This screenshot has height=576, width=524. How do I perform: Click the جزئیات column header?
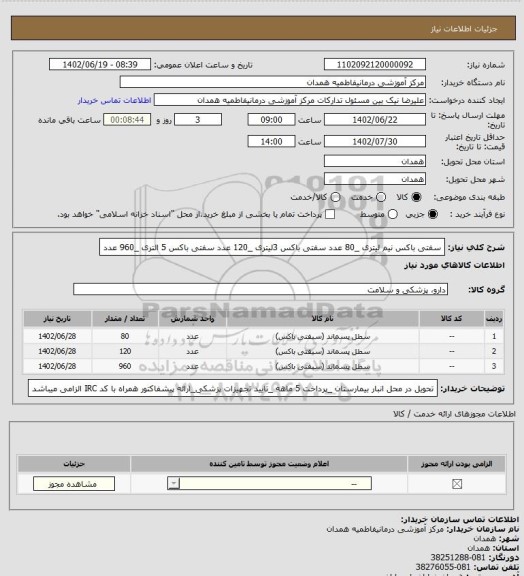point(74,464)
